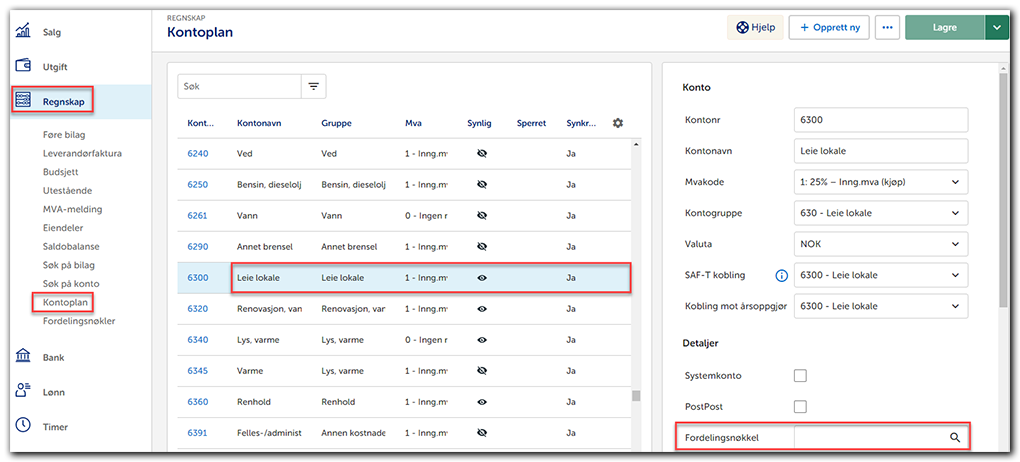The height and width of the screenshot is (462, 1020).
Task: Open account number 6320 link
Action: tap(198, 309)
